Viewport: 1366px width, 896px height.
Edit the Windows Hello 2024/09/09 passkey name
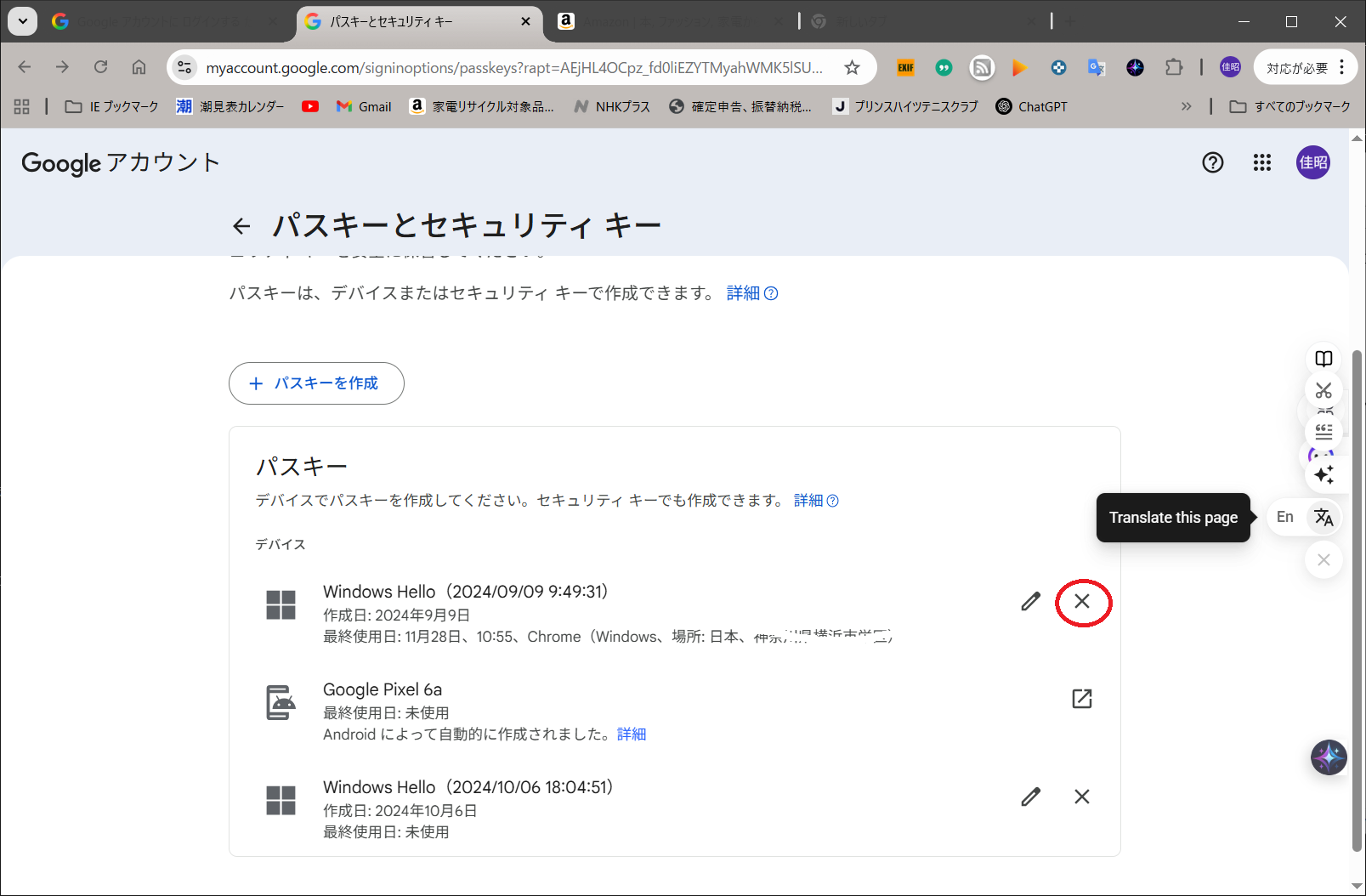[x=1030, y=602]
